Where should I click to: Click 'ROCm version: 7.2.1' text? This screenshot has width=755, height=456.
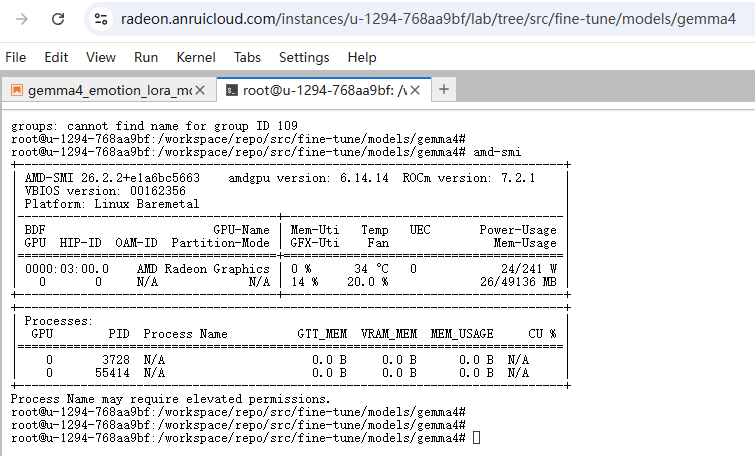point(469,178)
